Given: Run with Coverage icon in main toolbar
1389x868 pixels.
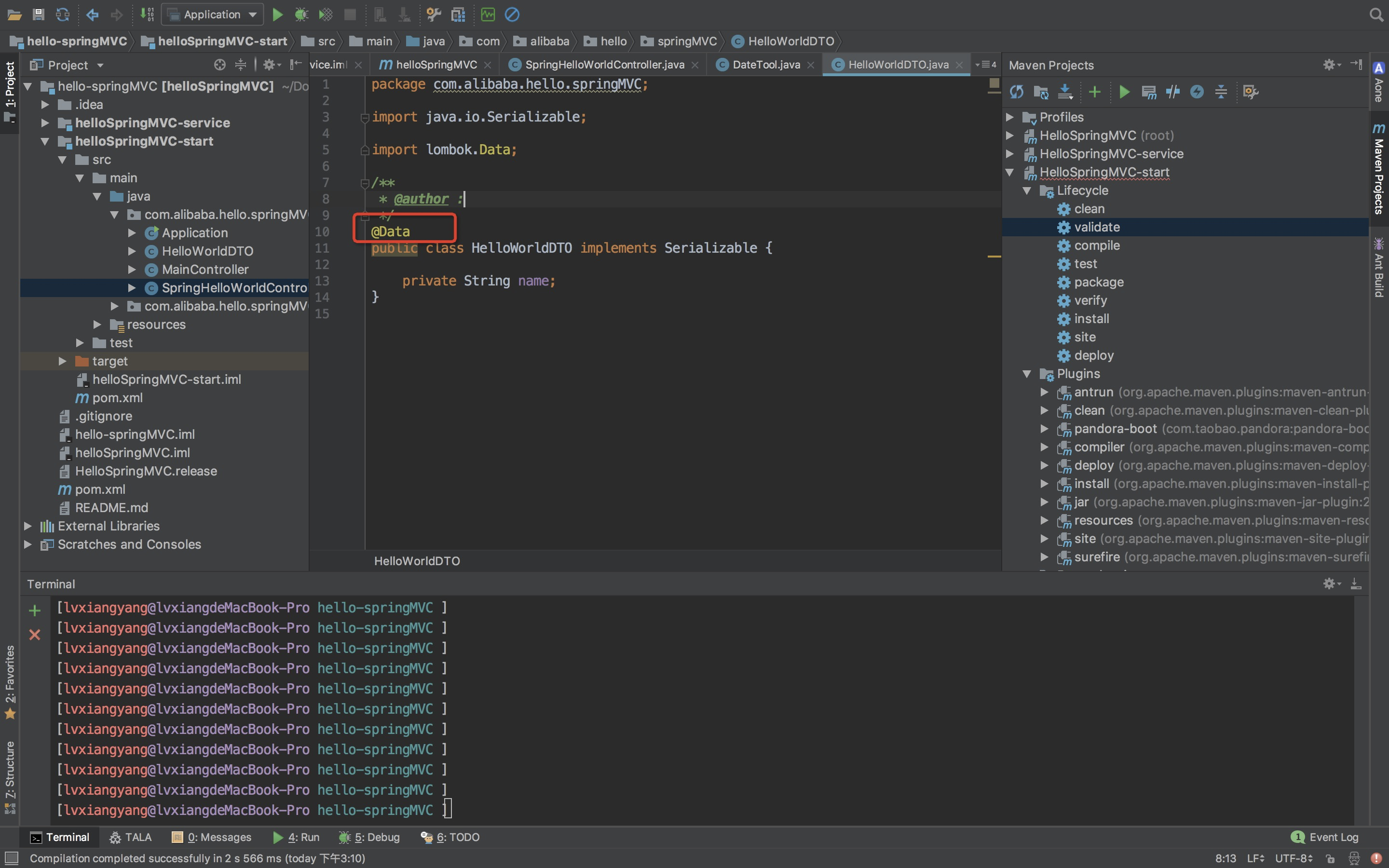Looking at the screenshot, I should (x=326, y=14).
